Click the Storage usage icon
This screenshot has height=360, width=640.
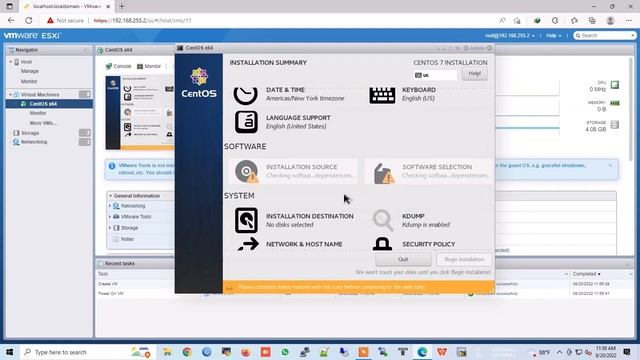pyautogui.click(x=615, y=124)
